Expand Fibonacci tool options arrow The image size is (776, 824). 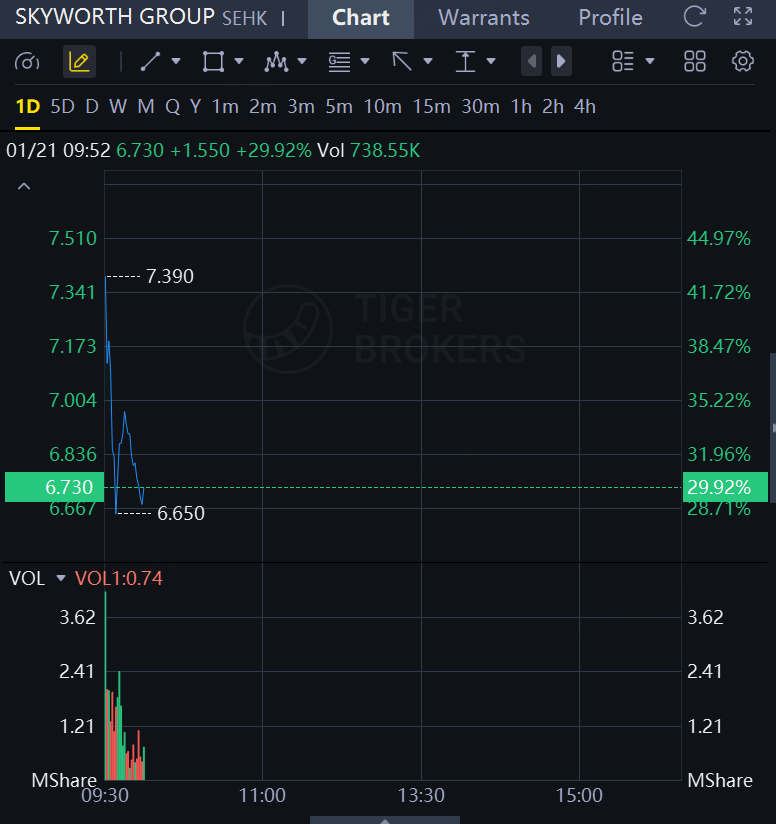(x=365, y=61)
